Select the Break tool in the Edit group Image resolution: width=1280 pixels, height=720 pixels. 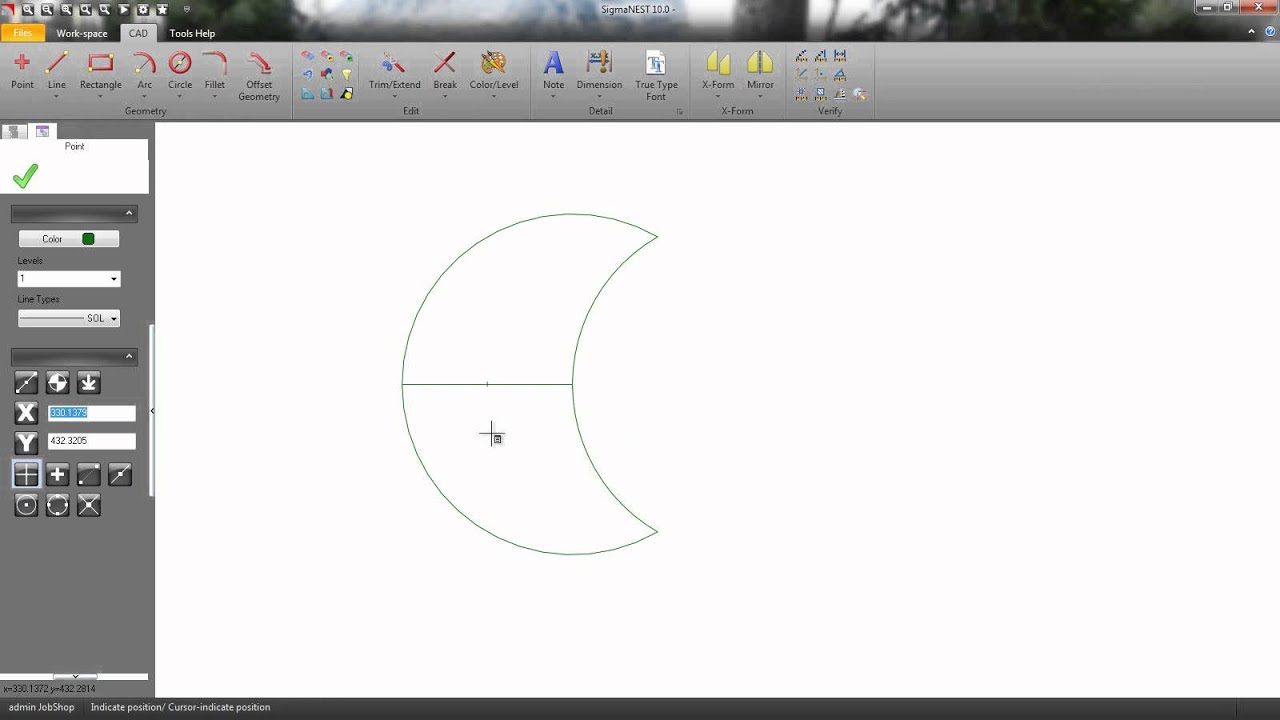[445, 72]
